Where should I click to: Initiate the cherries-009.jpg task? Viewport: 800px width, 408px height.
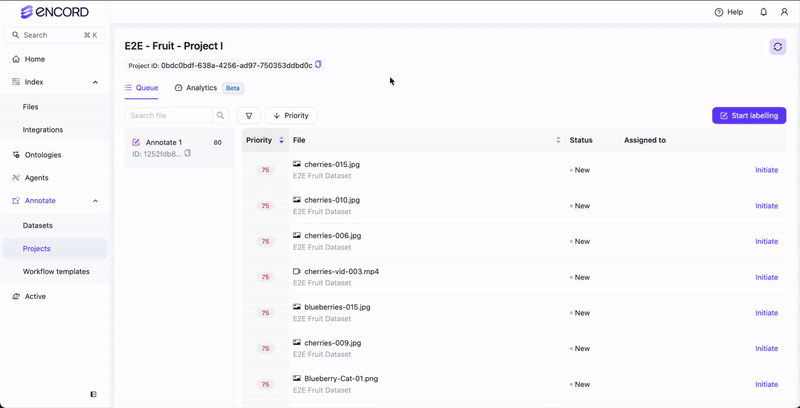[x=766, y=349]
